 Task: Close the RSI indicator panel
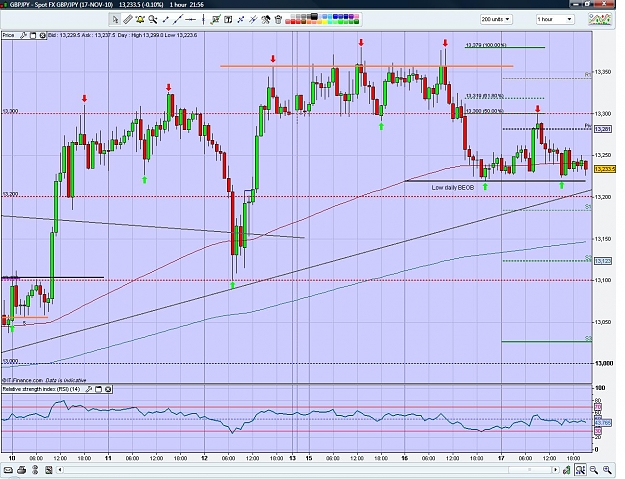(x=108, y=389)
